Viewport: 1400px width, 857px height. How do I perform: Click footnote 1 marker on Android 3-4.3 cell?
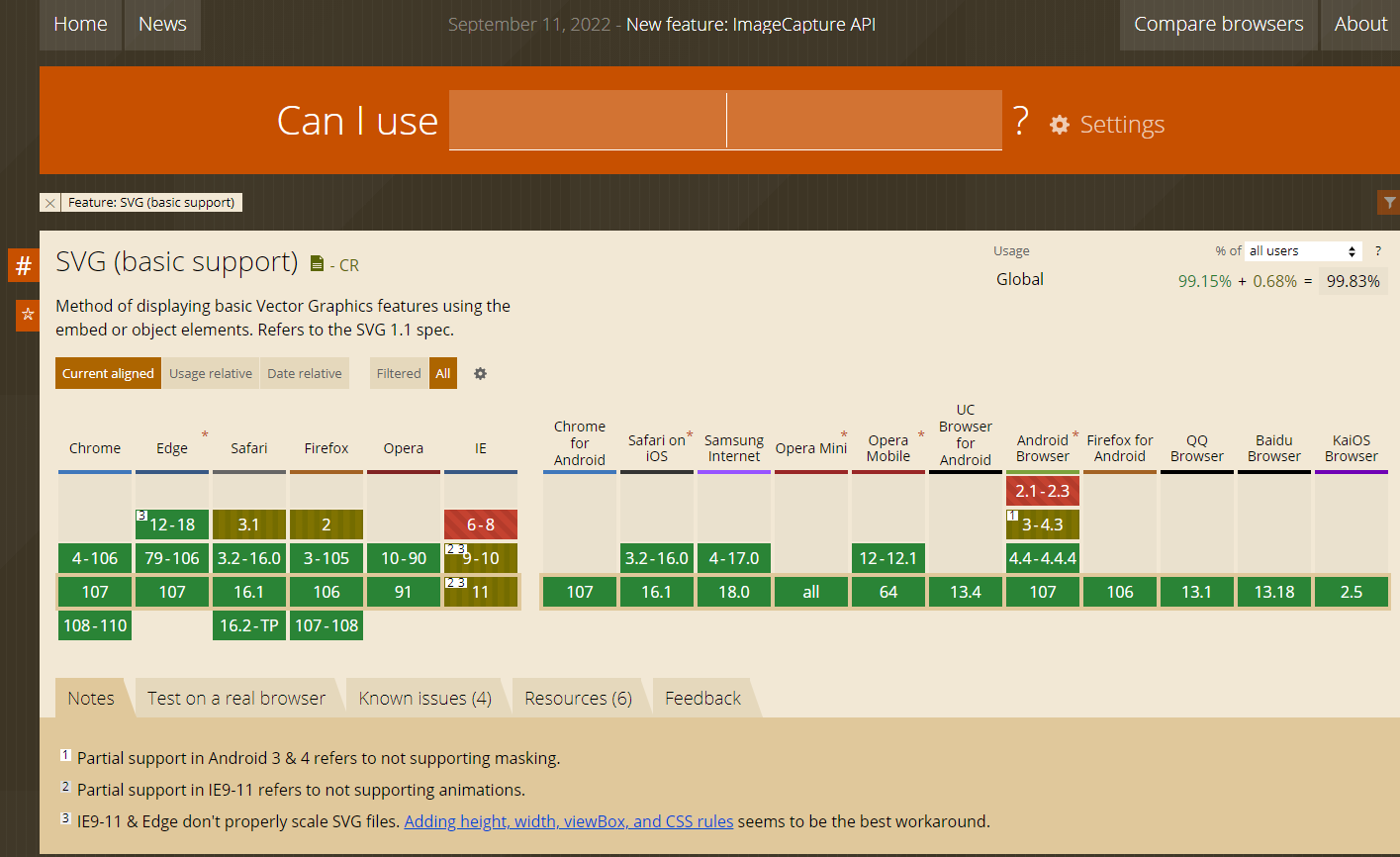click(1012, 516)
